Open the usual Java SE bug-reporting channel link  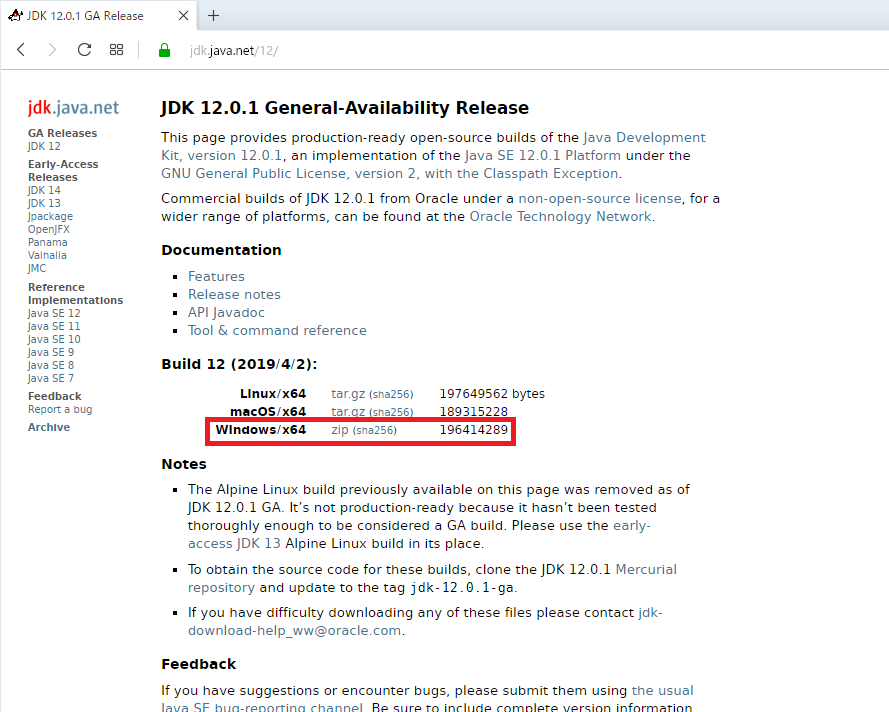click(427, 699)
